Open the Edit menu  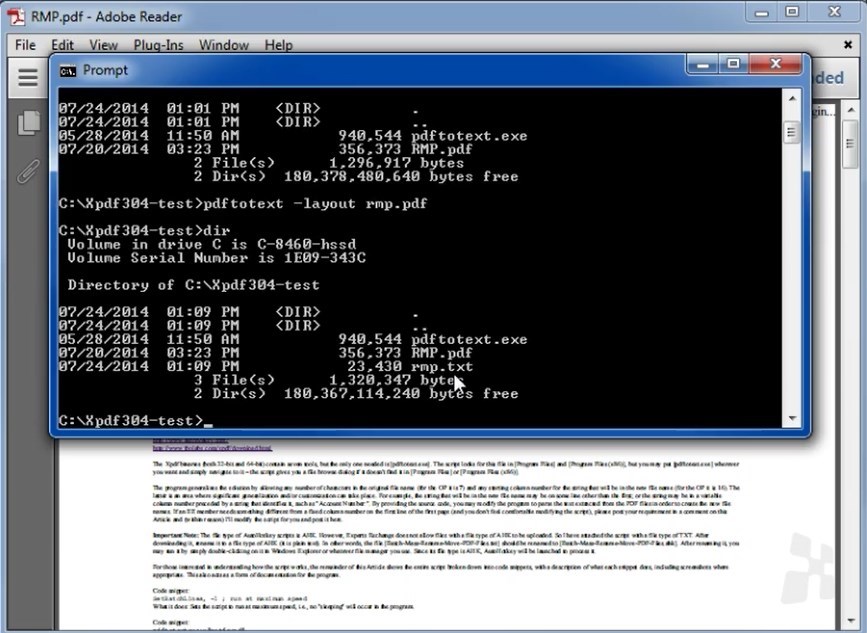pos(62,45)
